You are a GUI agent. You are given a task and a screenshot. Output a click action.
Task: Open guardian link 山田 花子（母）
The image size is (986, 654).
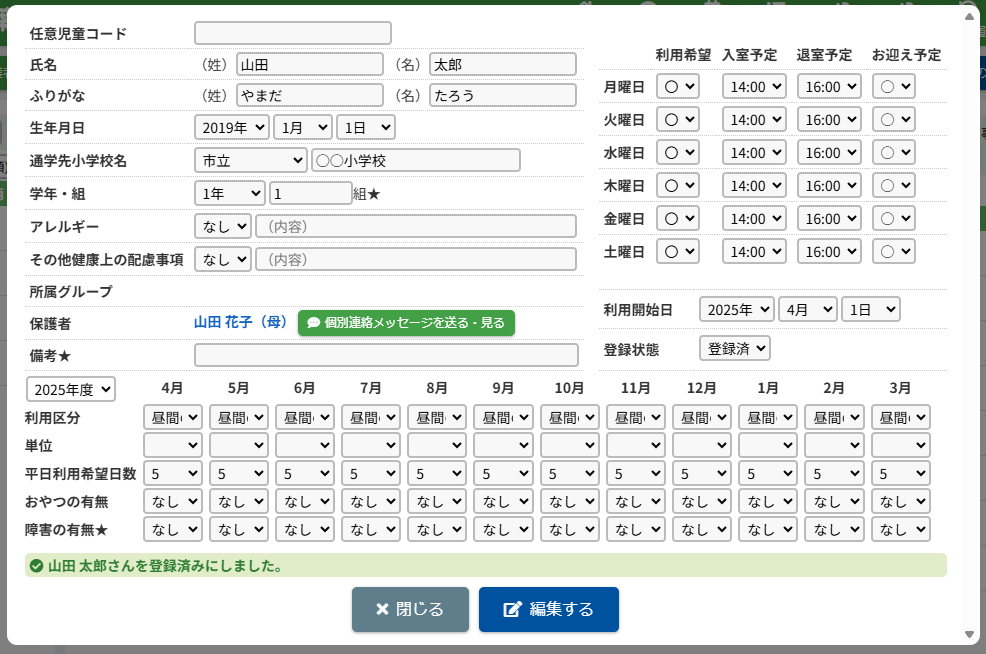pyautogui.click(x=240, y=323)
